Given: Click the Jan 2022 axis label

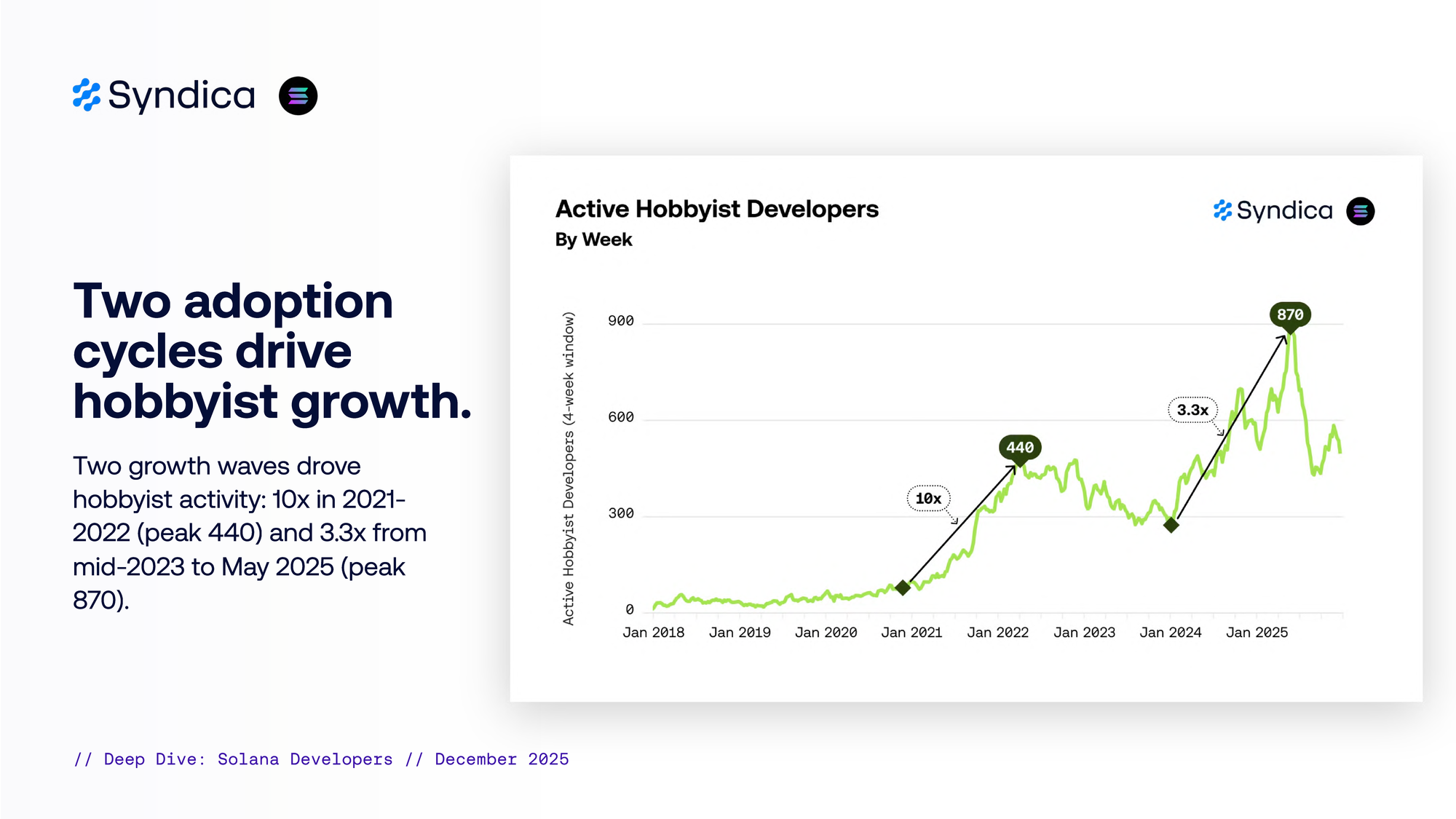Looking at the screenshot, I should click(x=997, y=633).
